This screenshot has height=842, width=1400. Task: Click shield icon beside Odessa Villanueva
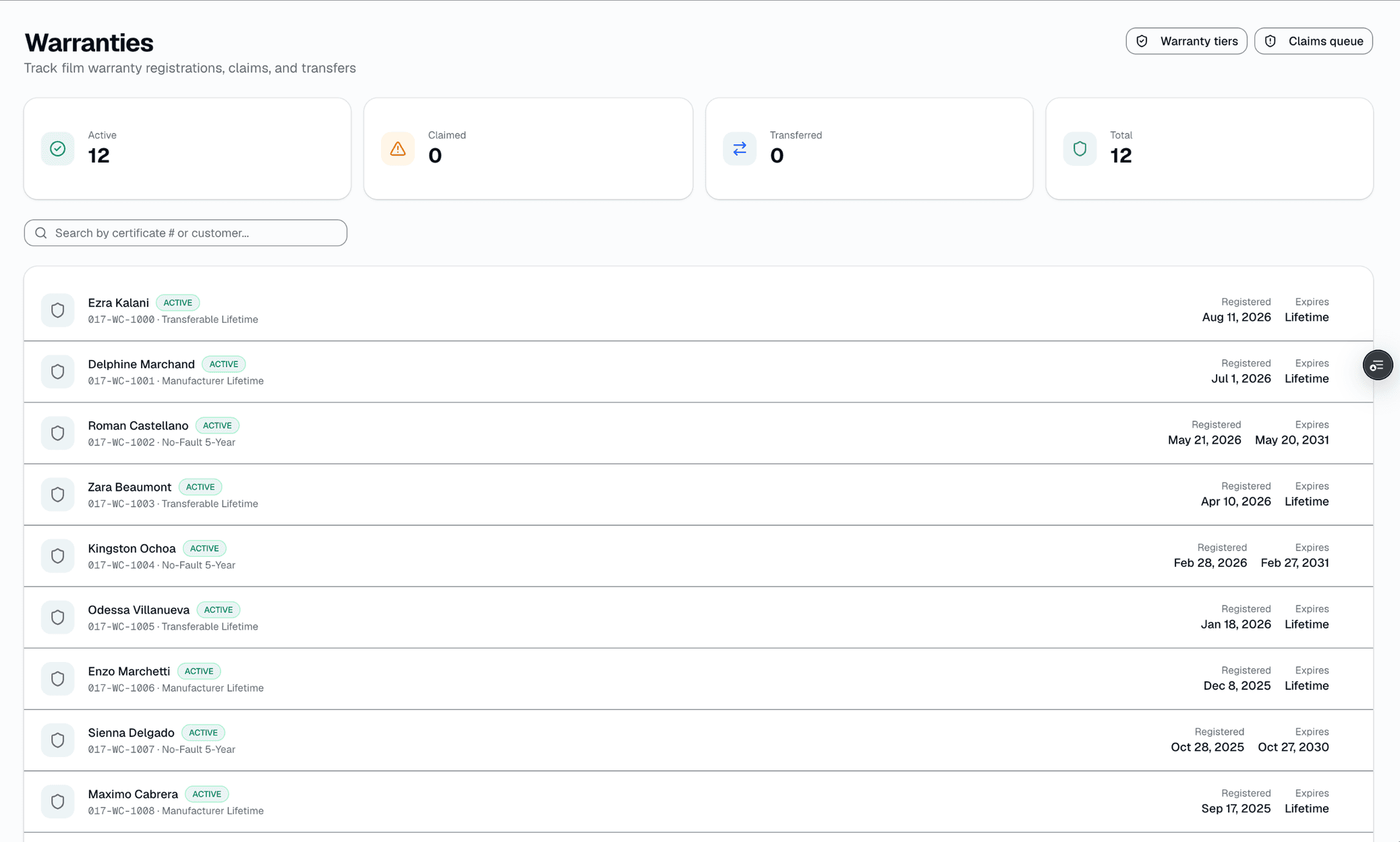click(x=58, y=617)
